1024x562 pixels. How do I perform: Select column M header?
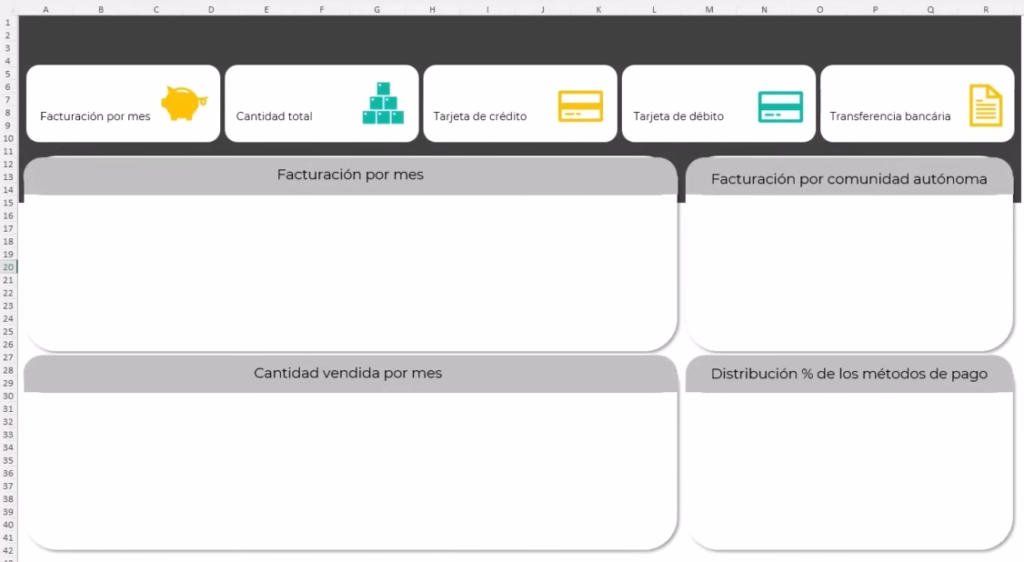tap(709, 9)
